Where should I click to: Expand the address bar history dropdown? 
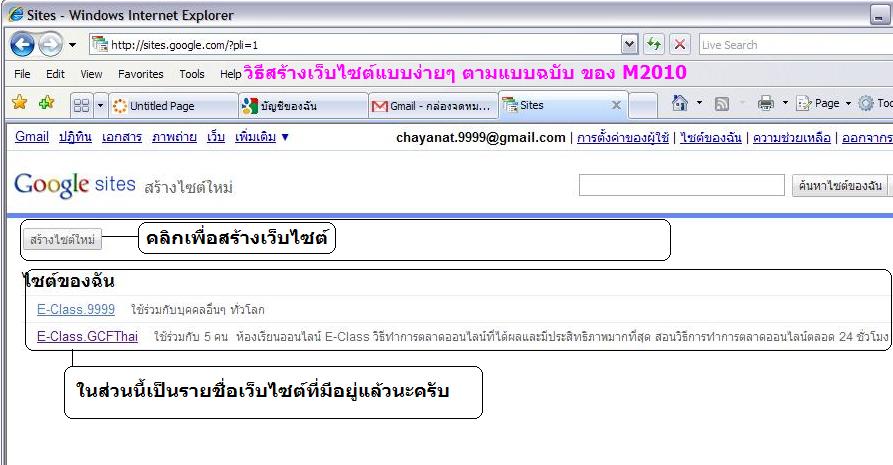[x=629, y=44]
